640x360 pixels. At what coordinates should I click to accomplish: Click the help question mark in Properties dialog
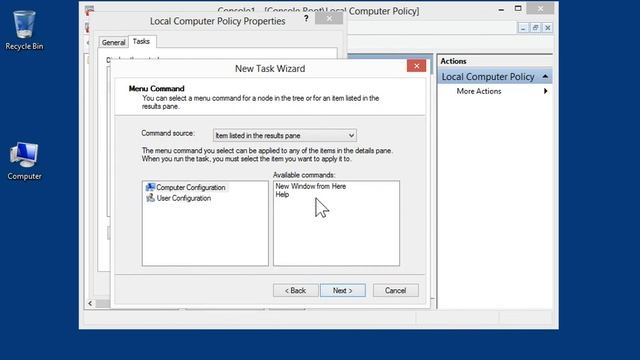click(306, 18)
